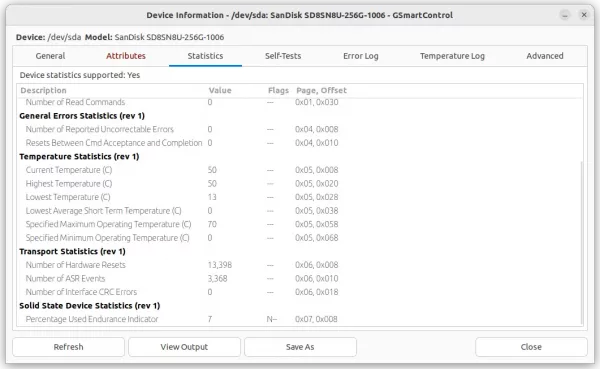
Task: Click the SanDisk SD8SN8U-256G-1006 model label
Action: point(170,37)
